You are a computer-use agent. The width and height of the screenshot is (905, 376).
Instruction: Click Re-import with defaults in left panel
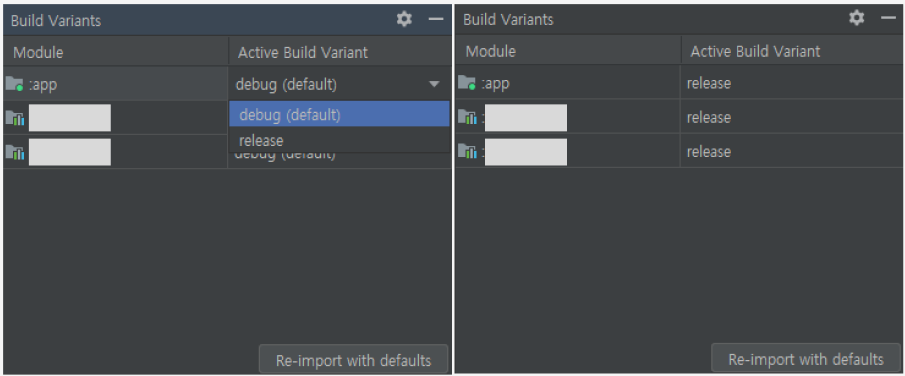point(353,360)
